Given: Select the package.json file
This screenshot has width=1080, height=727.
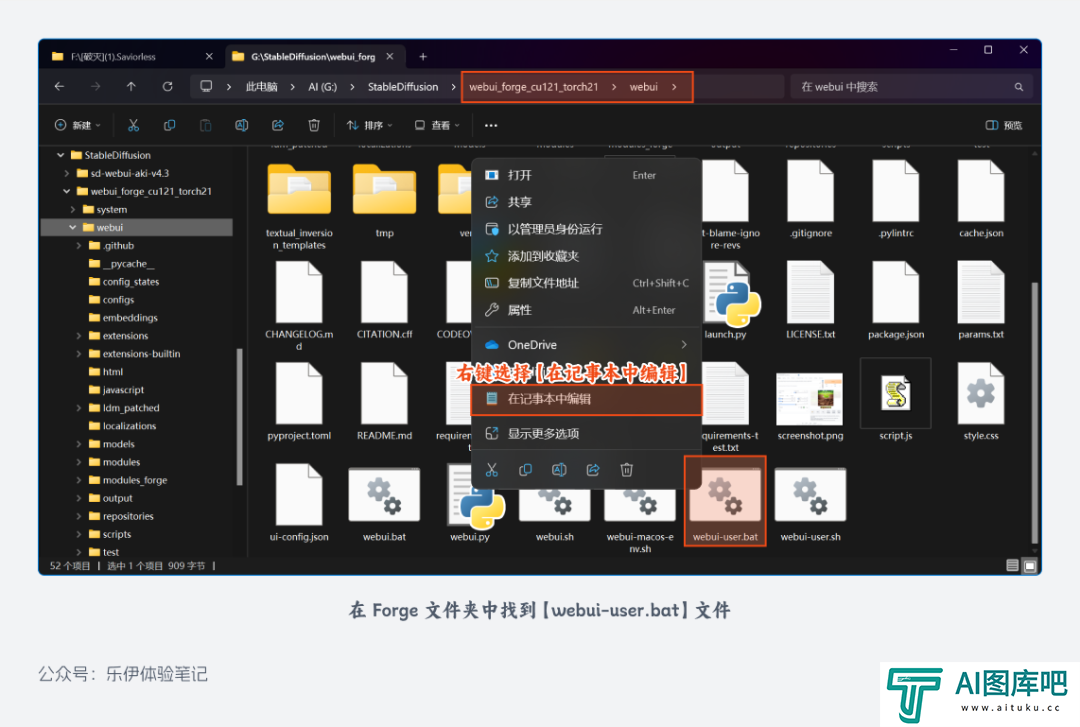Looking at the screenshot, I should pos(896,300).
